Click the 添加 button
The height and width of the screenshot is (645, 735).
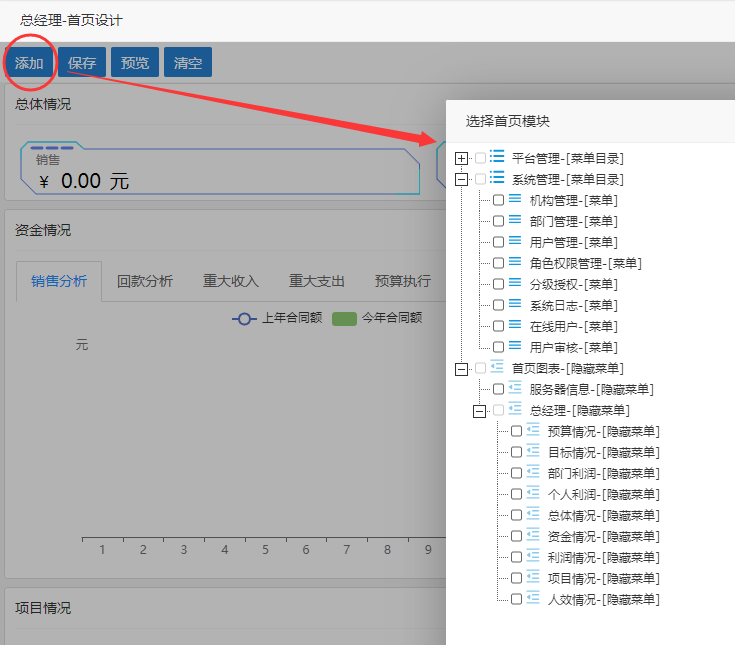(x=29, y=63)
